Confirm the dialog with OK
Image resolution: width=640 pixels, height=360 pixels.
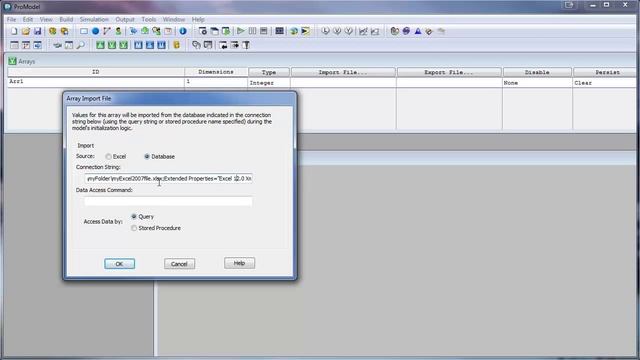point(119,264)
